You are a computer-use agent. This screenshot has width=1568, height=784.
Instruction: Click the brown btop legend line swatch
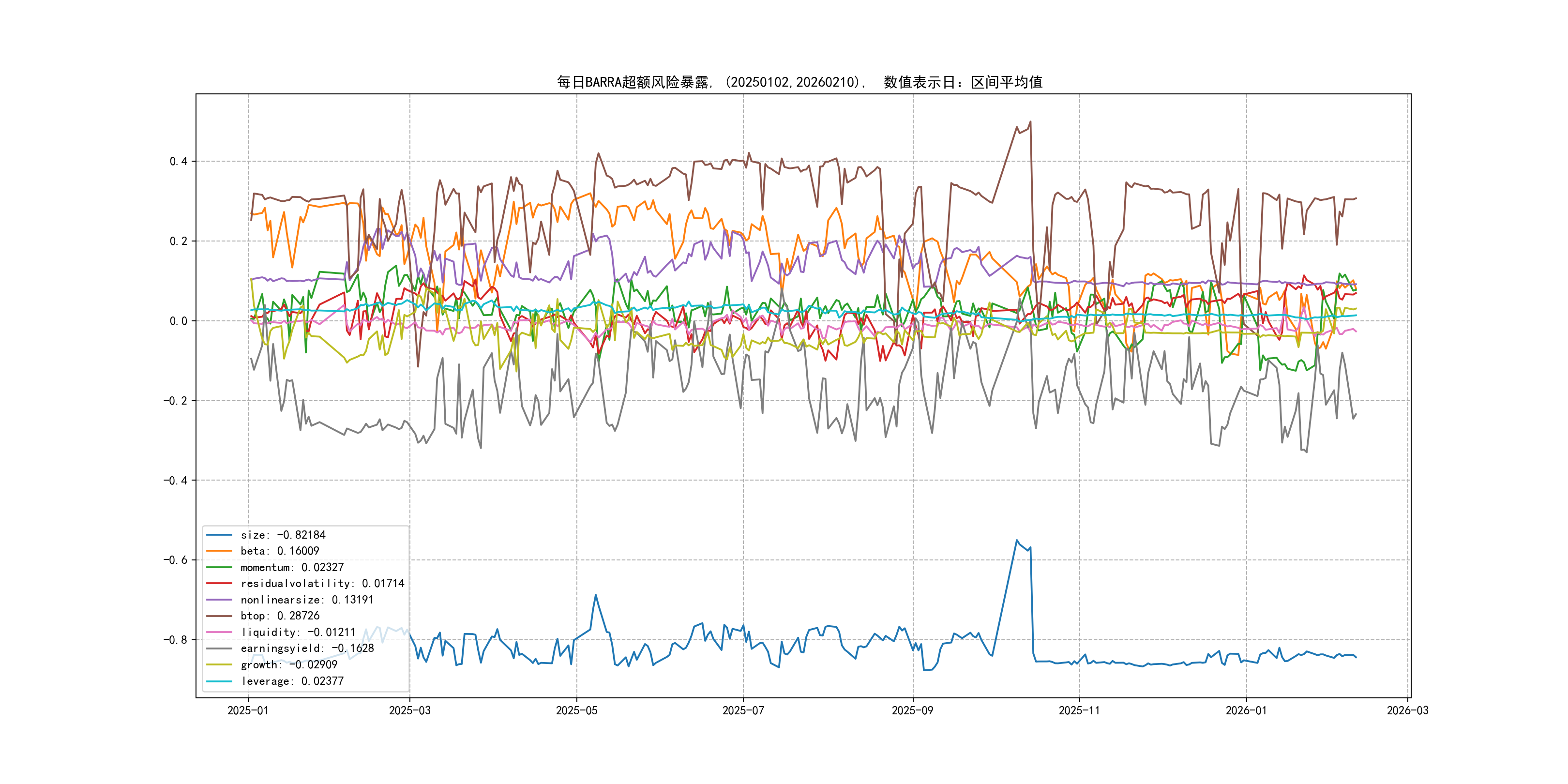point(219,616)
